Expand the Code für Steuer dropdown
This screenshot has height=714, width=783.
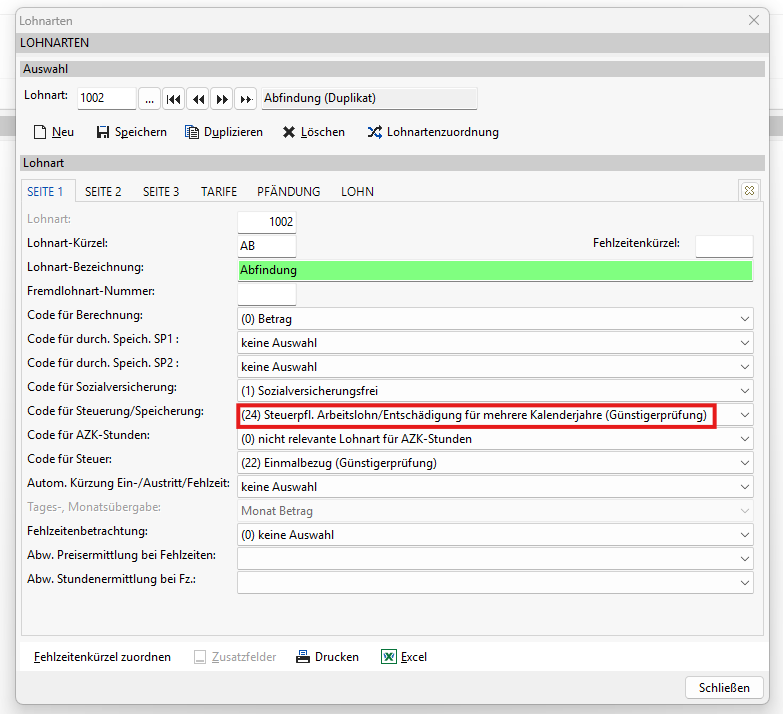coord(745,463)
